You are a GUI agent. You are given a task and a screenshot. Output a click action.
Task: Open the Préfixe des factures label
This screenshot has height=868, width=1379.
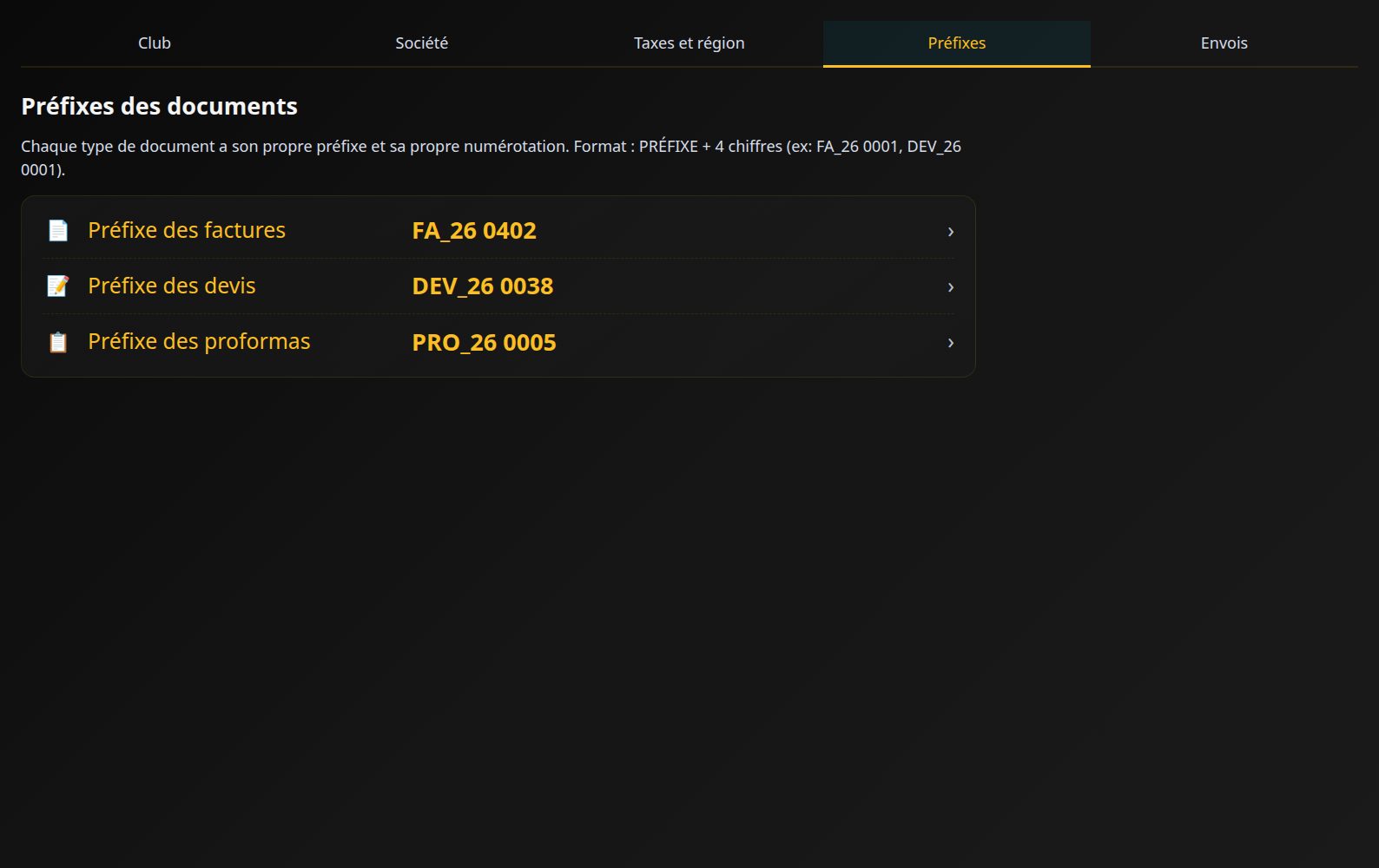[187, 230]
